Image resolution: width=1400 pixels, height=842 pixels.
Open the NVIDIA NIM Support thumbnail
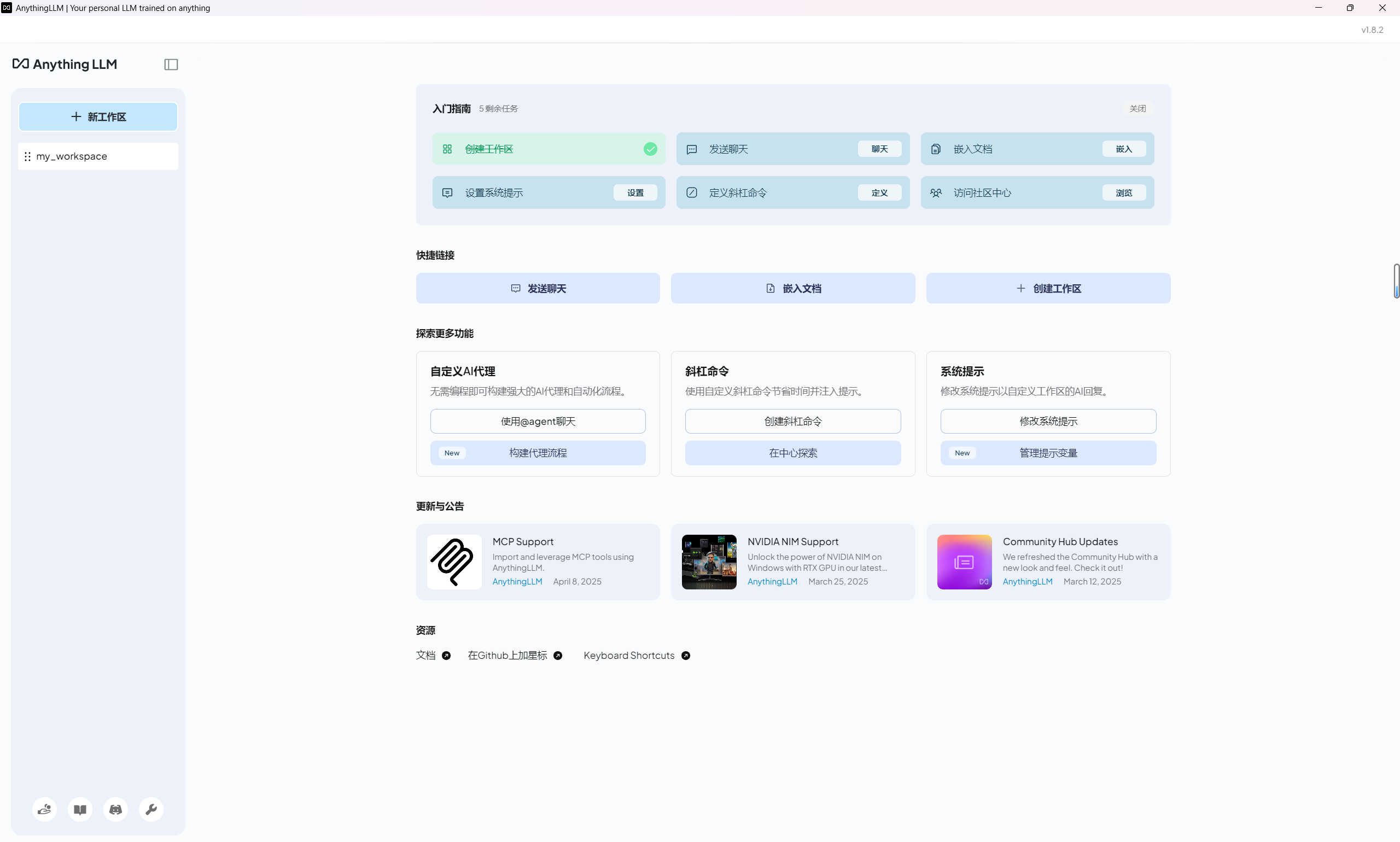(709, 562)
